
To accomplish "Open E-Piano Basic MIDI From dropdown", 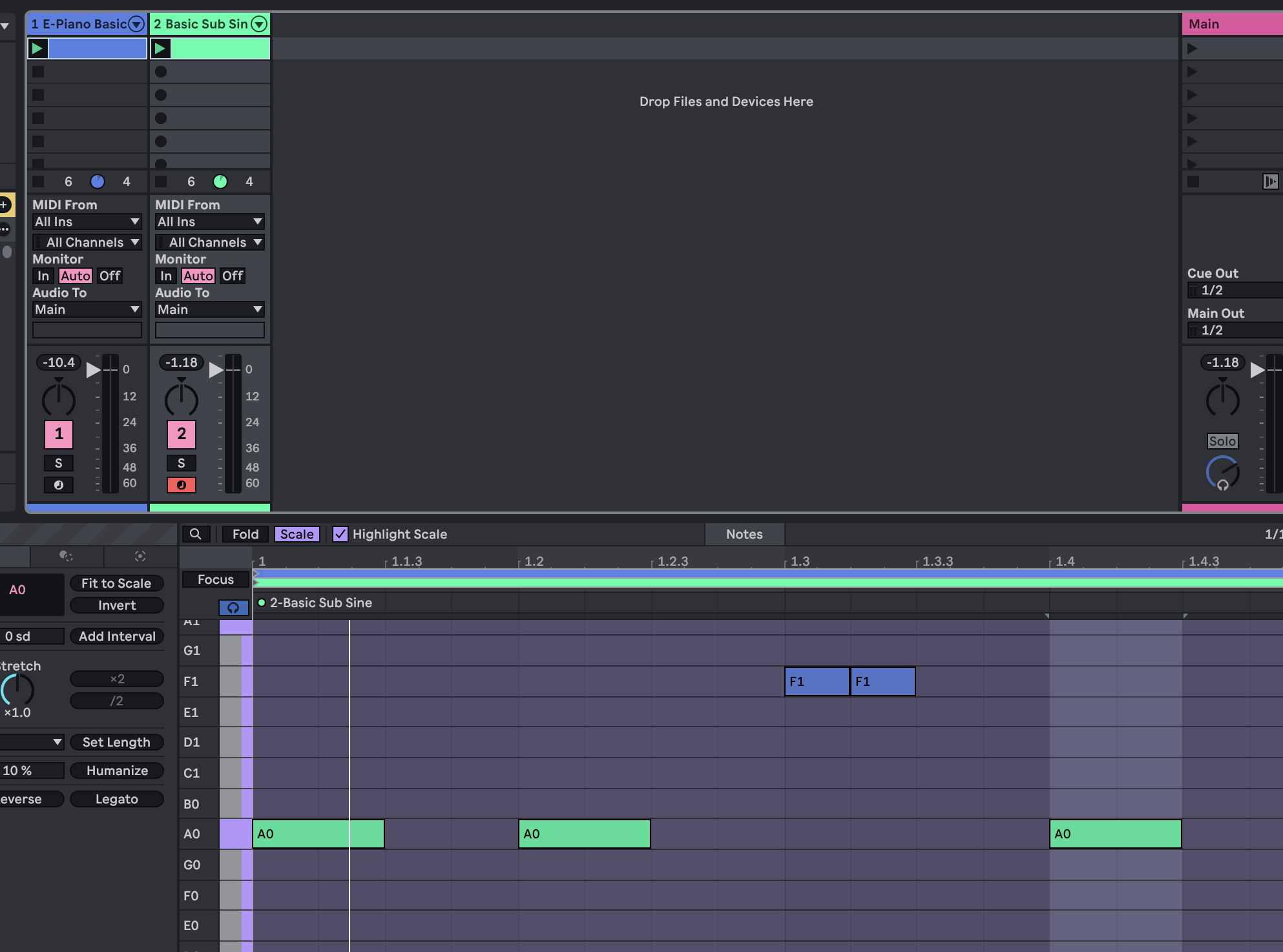I will tap(87, 222).
